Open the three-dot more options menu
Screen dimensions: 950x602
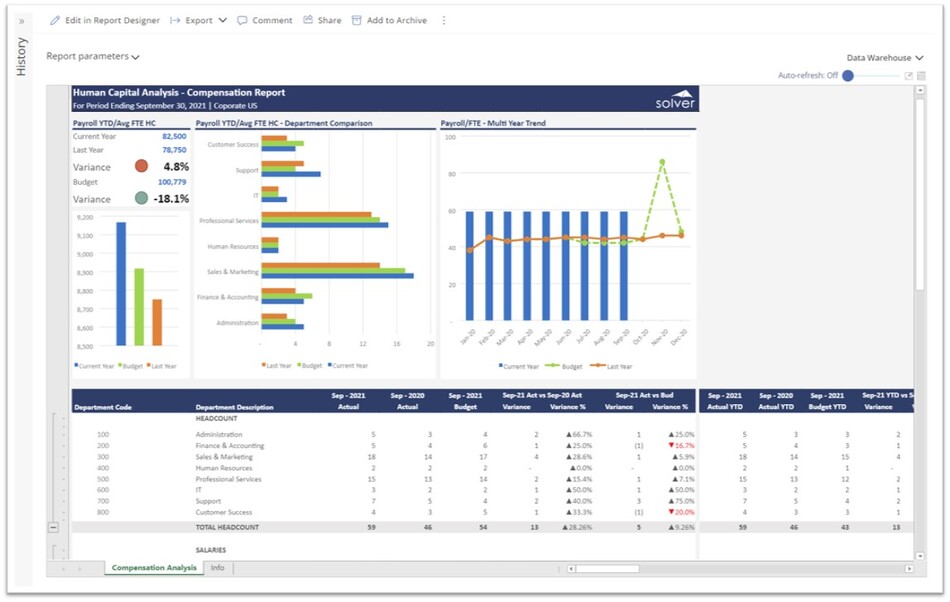tap(444, 20)
